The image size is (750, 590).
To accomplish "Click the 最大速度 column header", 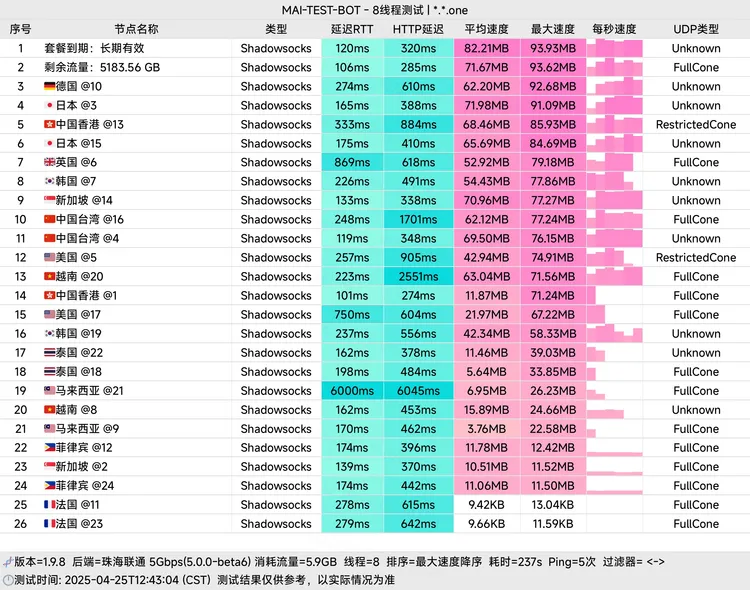I will click(552, 29).
